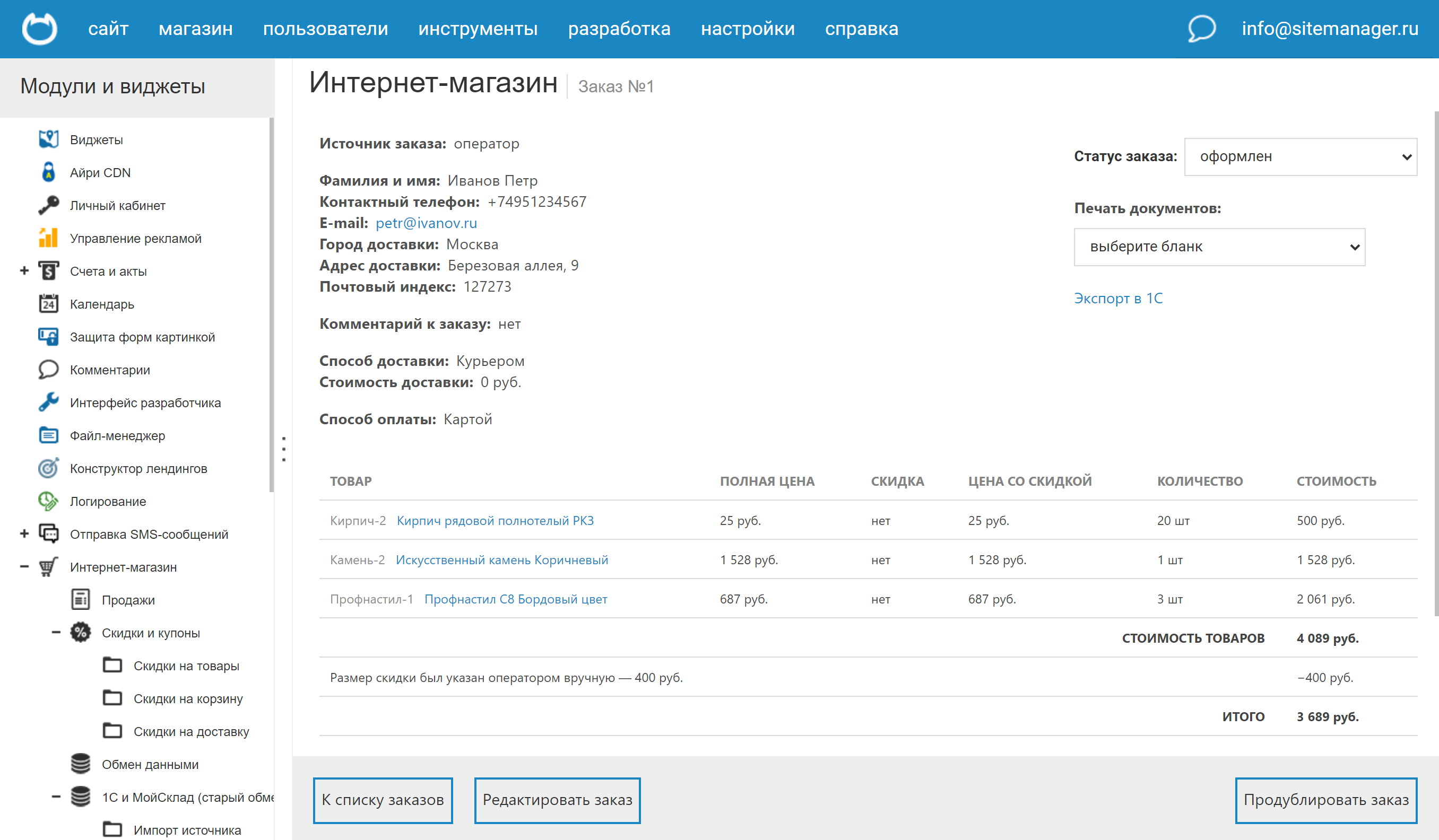Screen dimensions: 1439x840
Task: Open the инструменты menu
Action: pos(478,29)
